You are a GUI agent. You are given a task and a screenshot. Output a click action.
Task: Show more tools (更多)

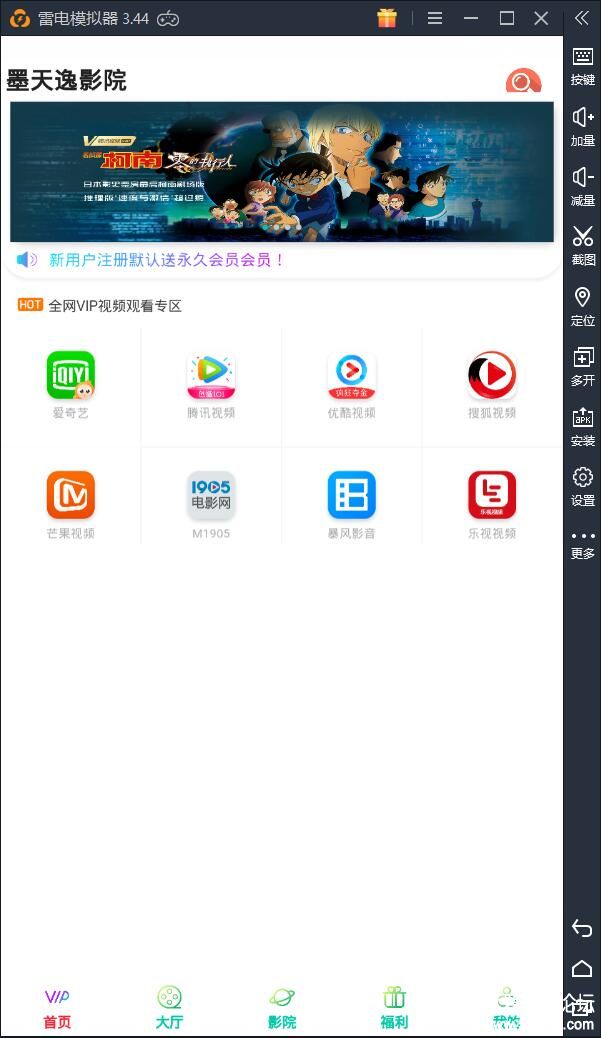click(582, 545)
